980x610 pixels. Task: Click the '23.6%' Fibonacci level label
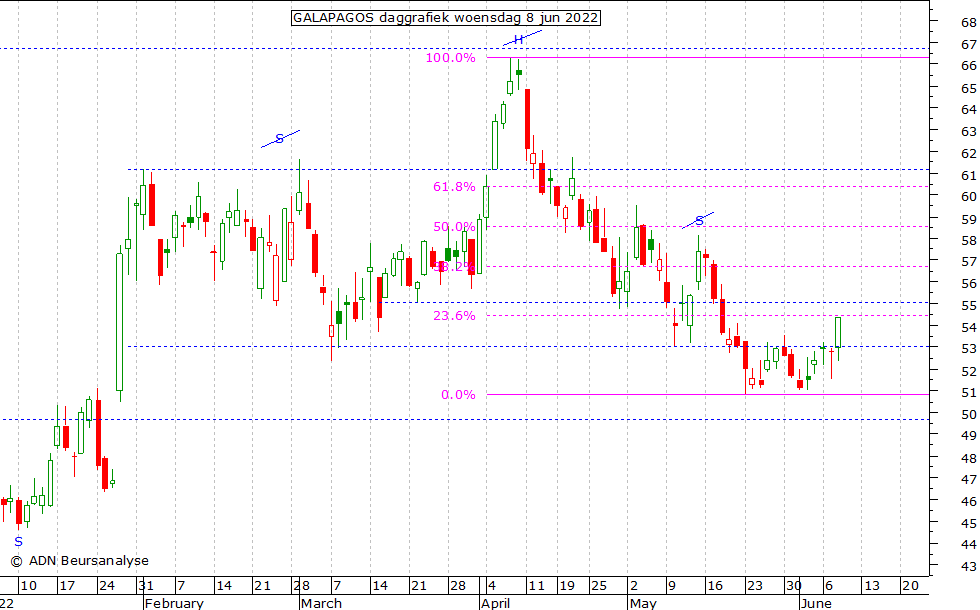click(454, 316)
